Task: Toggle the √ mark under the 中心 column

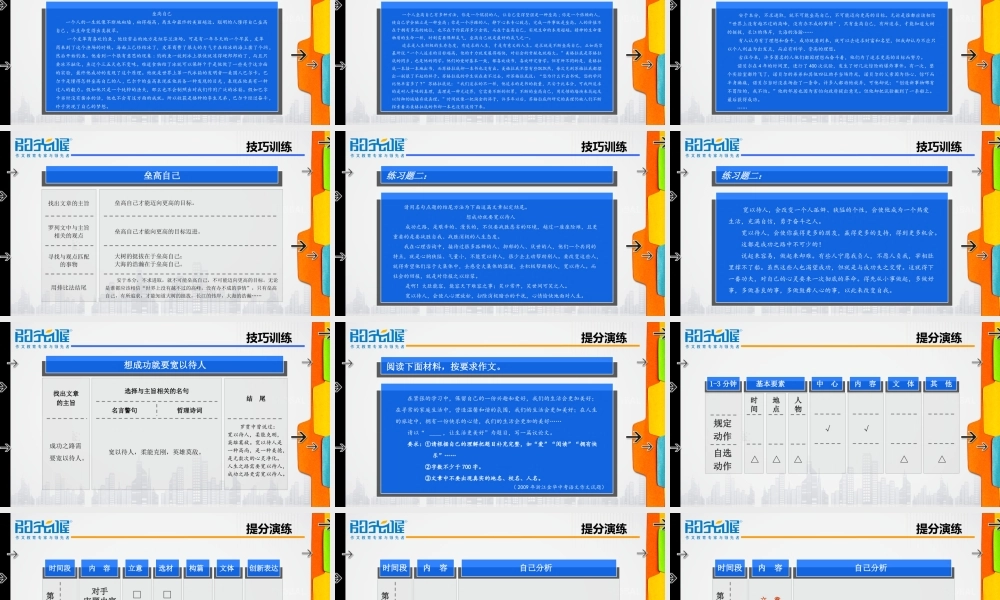Action: [x=828, y=428]
